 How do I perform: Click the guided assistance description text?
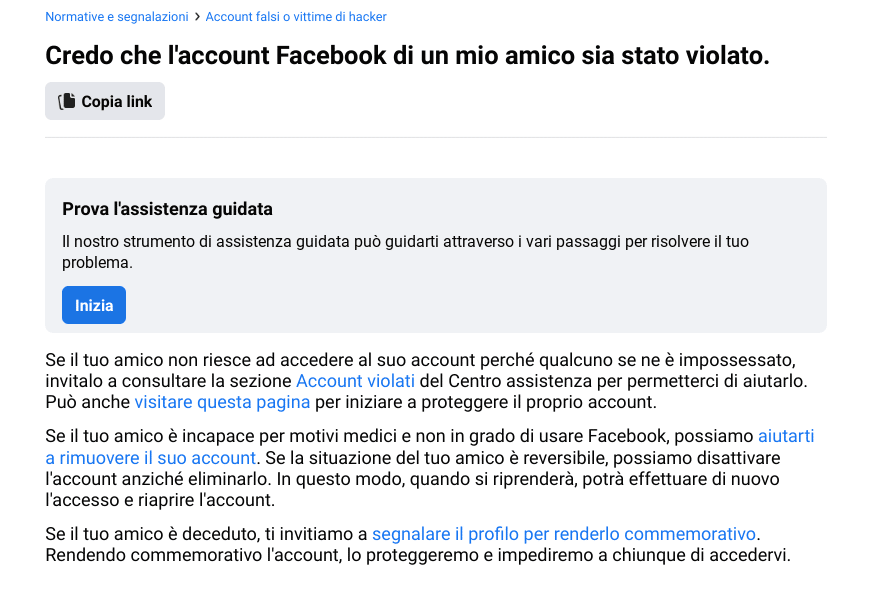click(x=405, y=252)
